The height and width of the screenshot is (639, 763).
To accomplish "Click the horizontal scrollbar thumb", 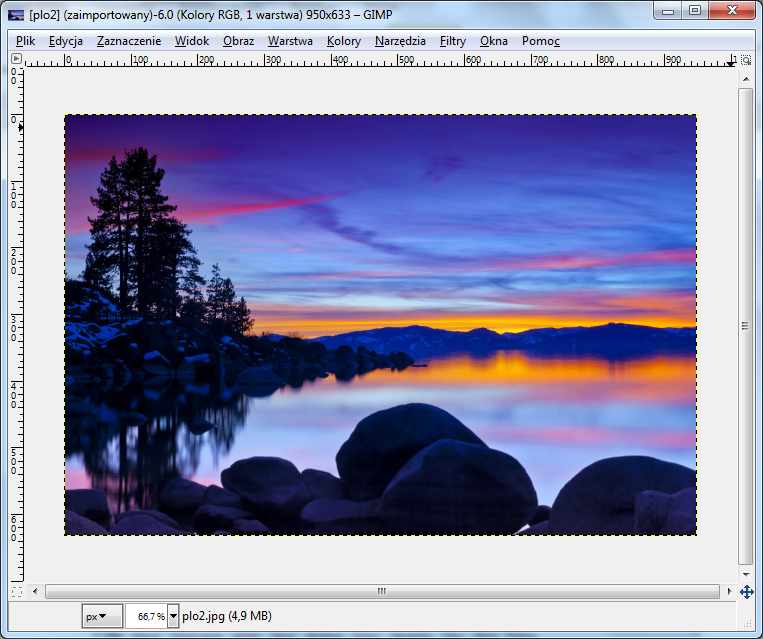I will pyautogui.click(x=382, y=591).
